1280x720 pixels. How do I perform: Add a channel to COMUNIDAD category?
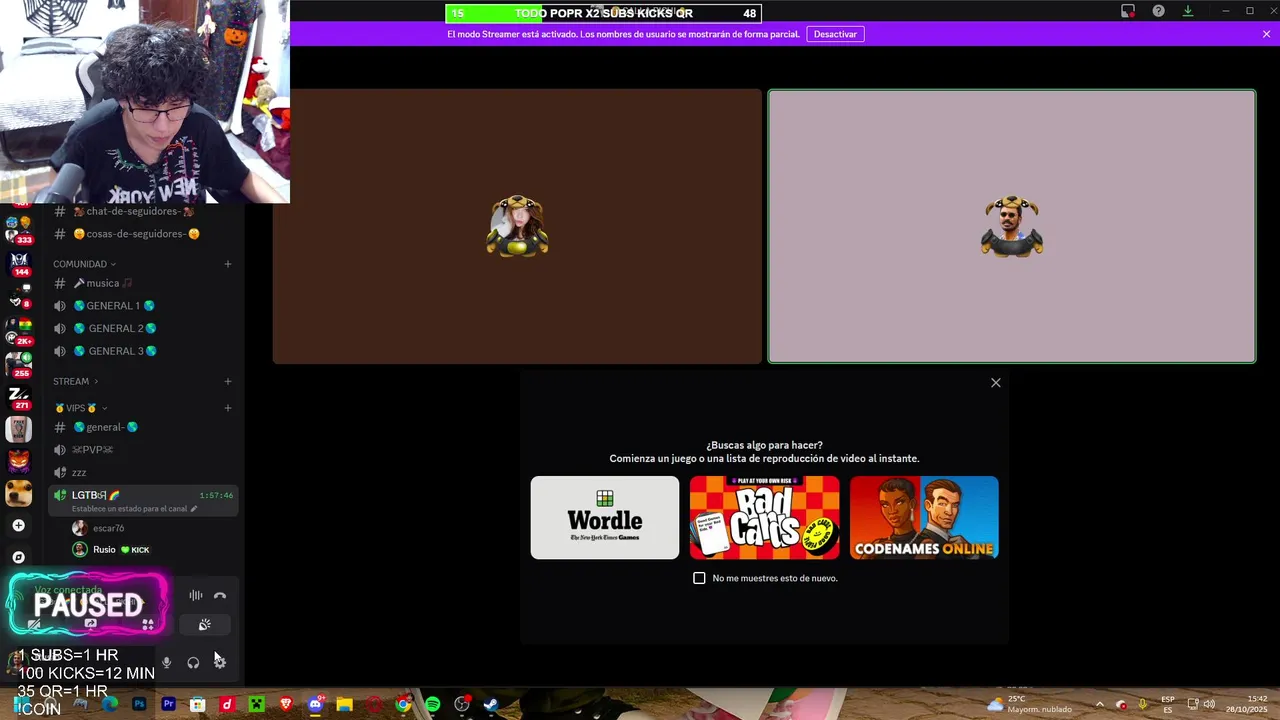(228, 264)
